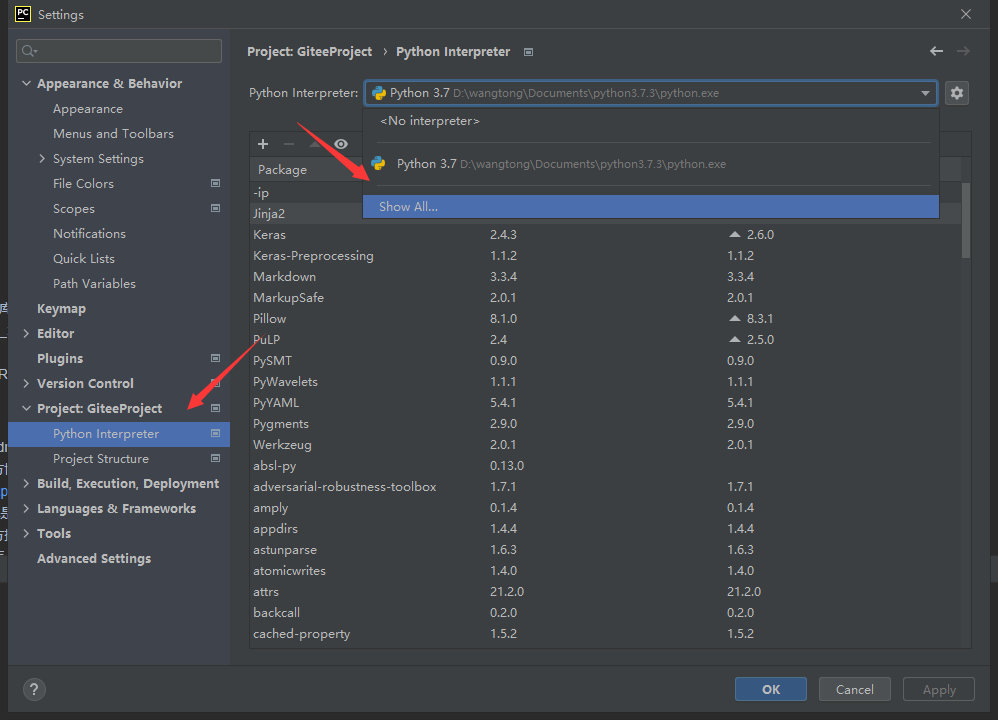Select Python 3.7 in dropdown list

[650, 164]
